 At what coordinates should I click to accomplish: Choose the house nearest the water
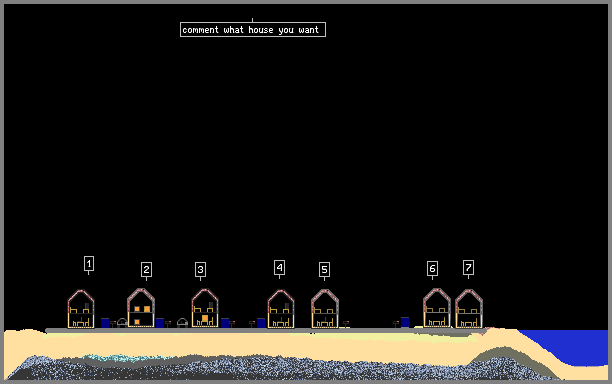pos(469,309)
